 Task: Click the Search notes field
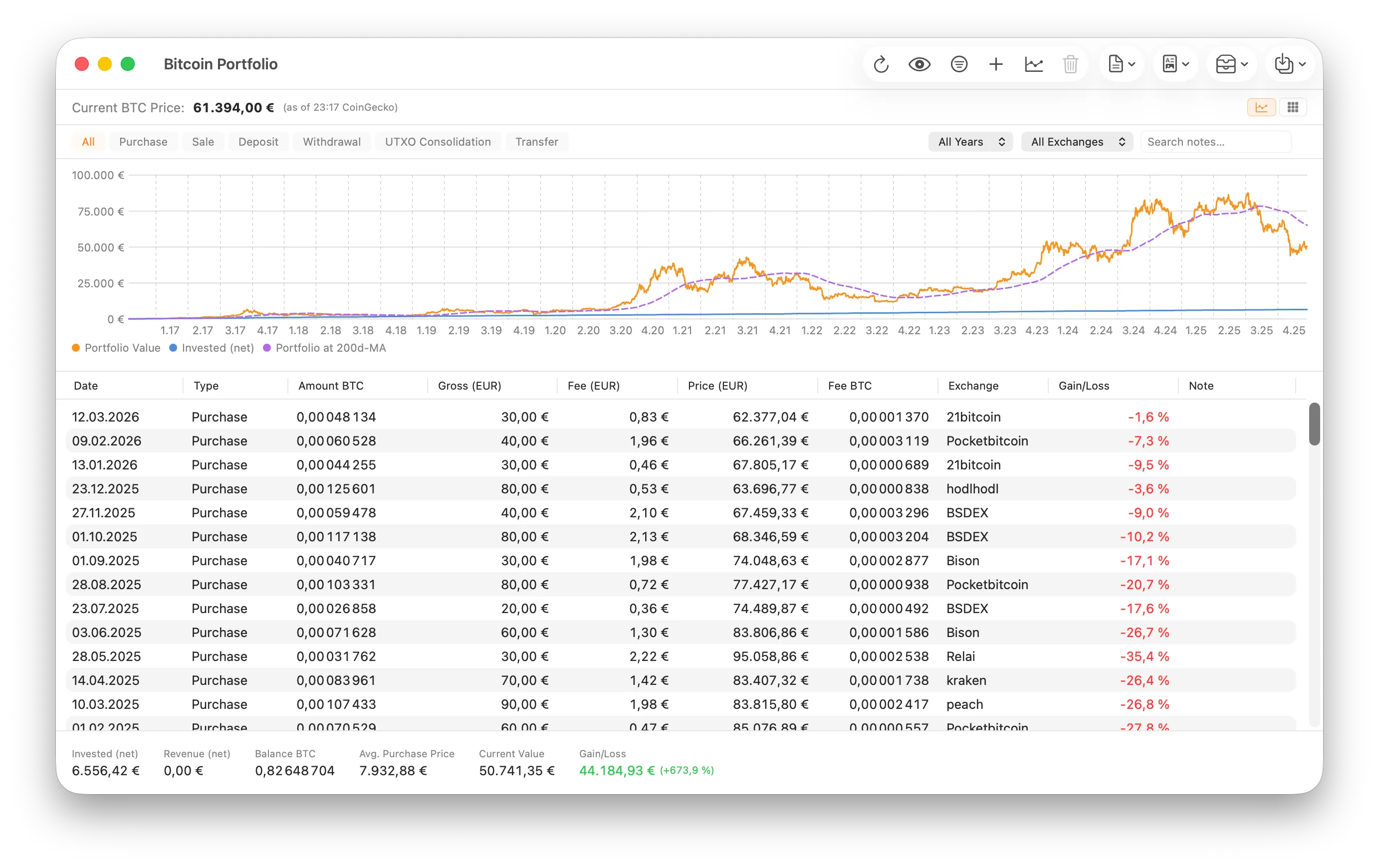click(1215, 142)
